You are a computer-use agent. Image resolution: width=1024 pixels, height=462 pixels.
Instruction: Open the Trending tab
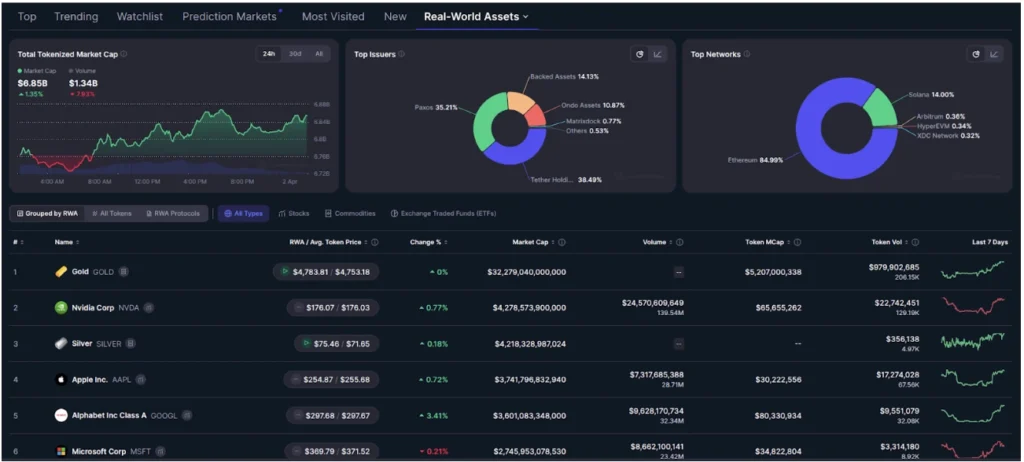click(x=76, y=16)
